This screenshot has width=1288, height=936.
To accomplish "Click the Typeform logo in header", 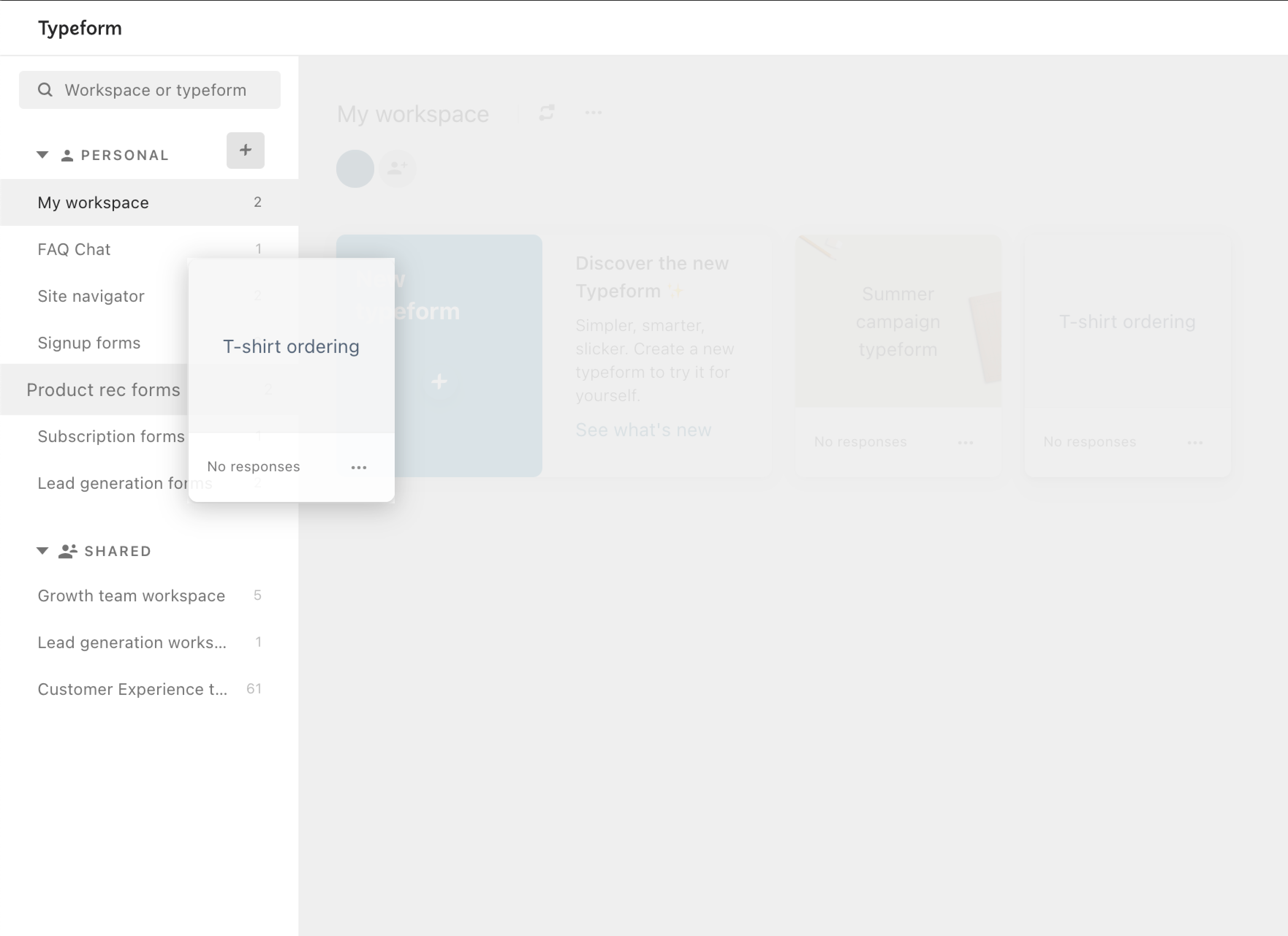I will (80, 28).
